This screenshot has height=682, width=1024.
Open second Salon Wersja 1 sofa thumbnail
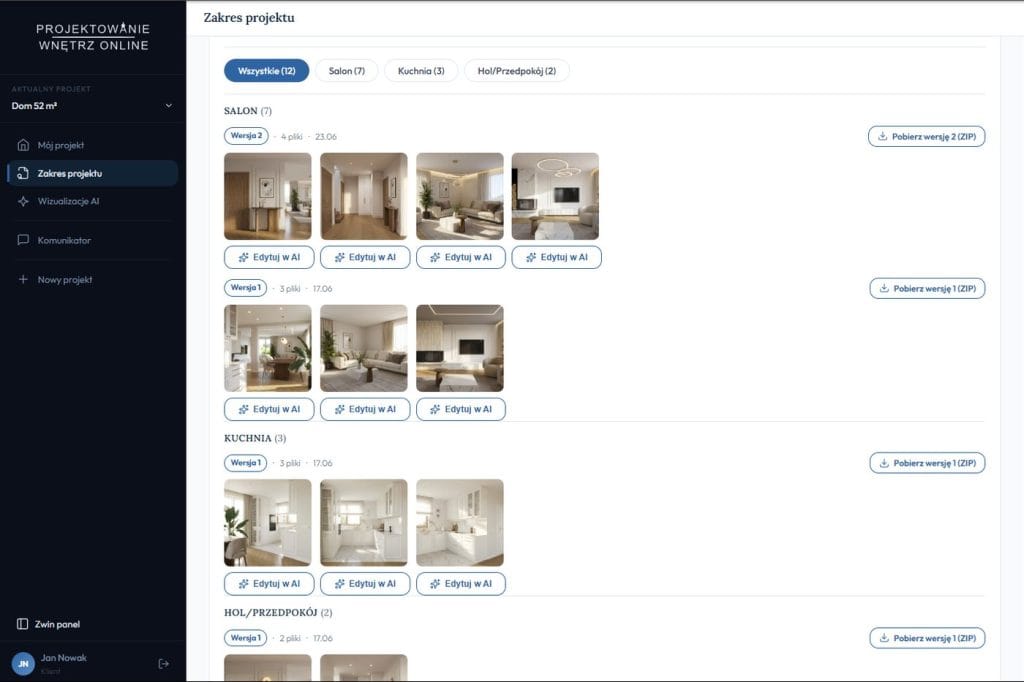pos(364,348)
